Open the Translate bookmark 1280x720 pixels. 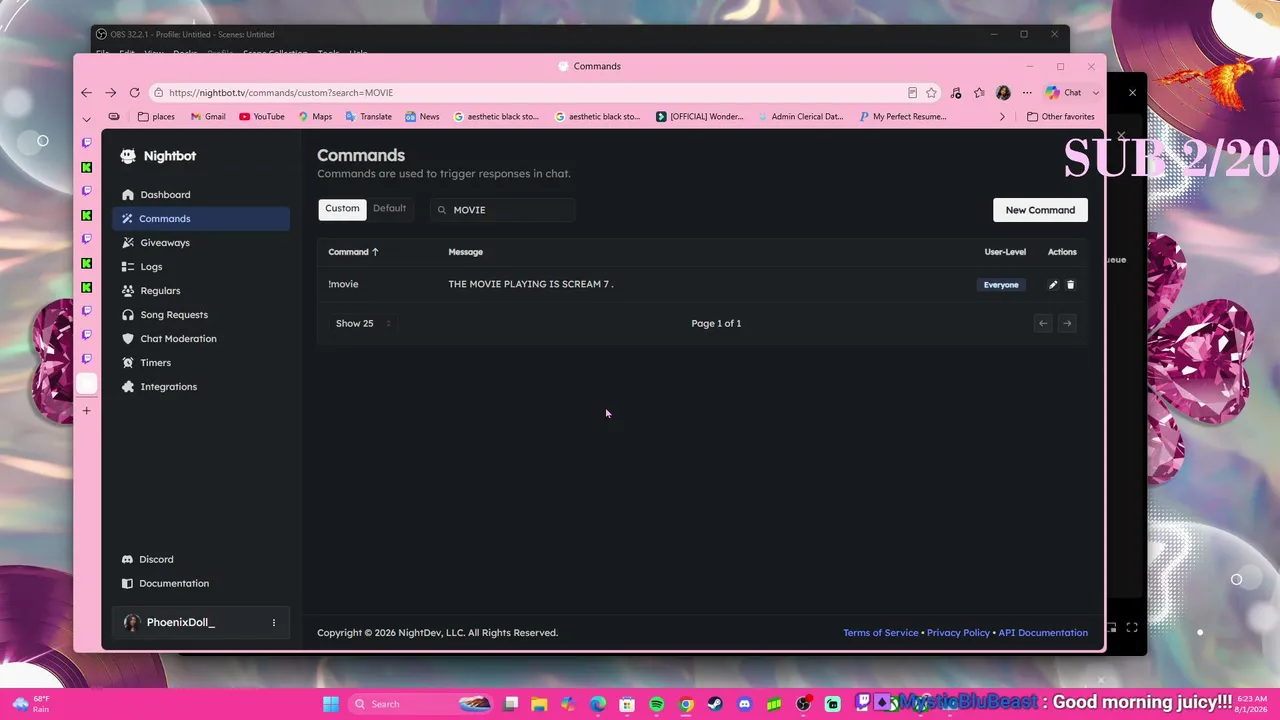(x=368, y=117)
